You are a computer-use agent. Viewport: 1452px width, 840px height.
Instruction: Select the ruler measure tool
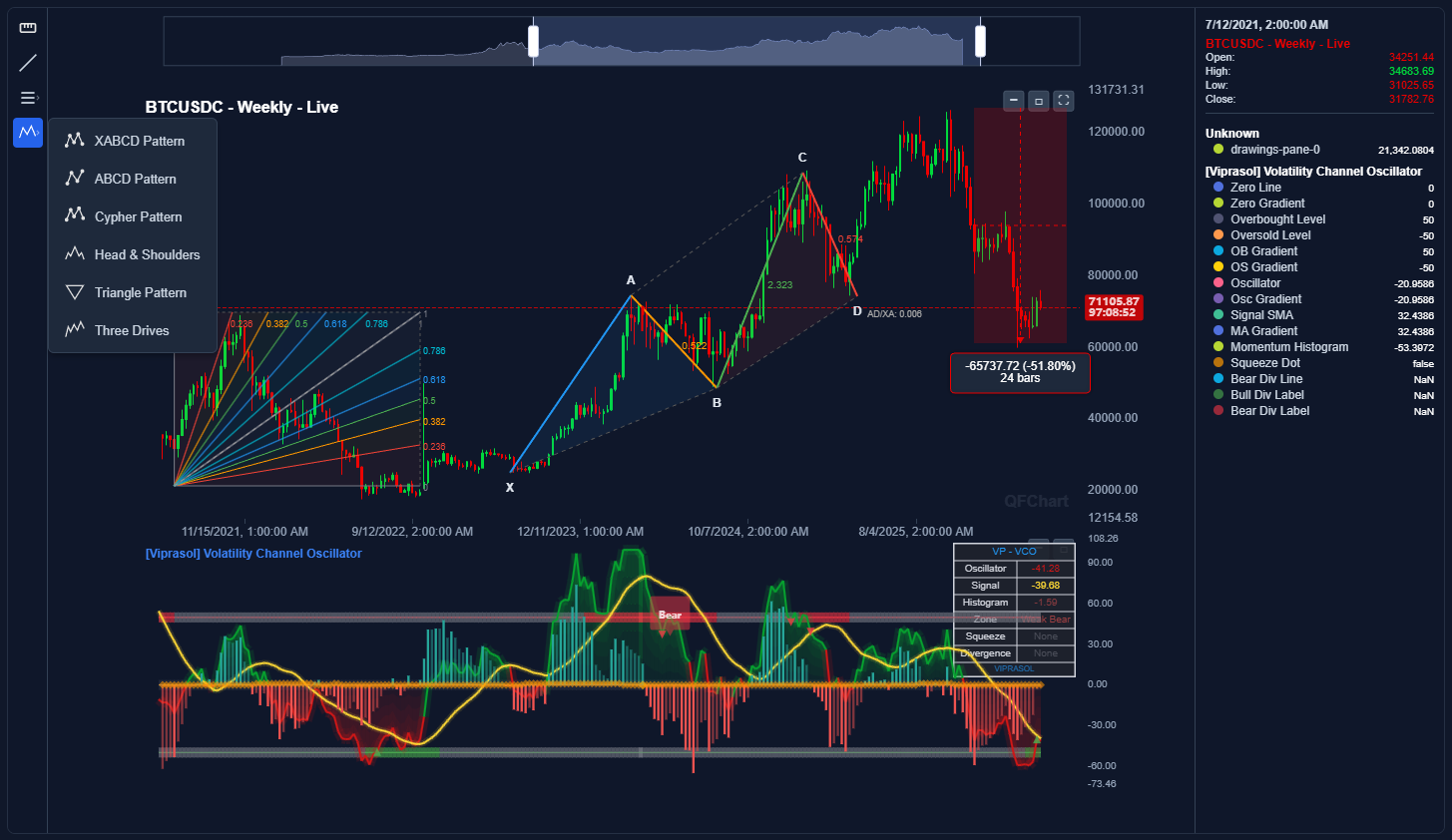click(27, 27)
